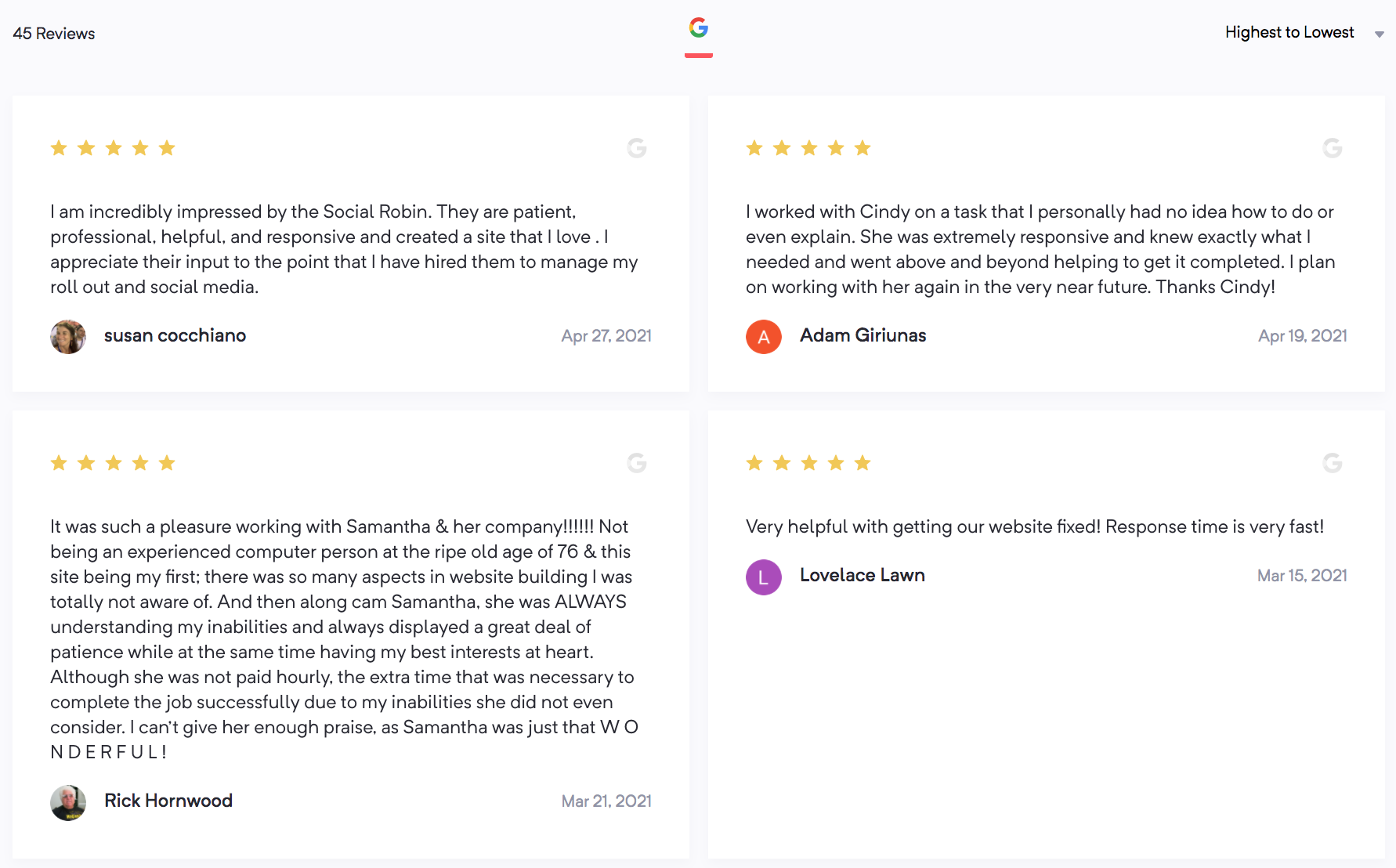This screenshot has width=1396, height=868.
Task: Select the Google reviews tab icon
Action: (x=699, y=28)
